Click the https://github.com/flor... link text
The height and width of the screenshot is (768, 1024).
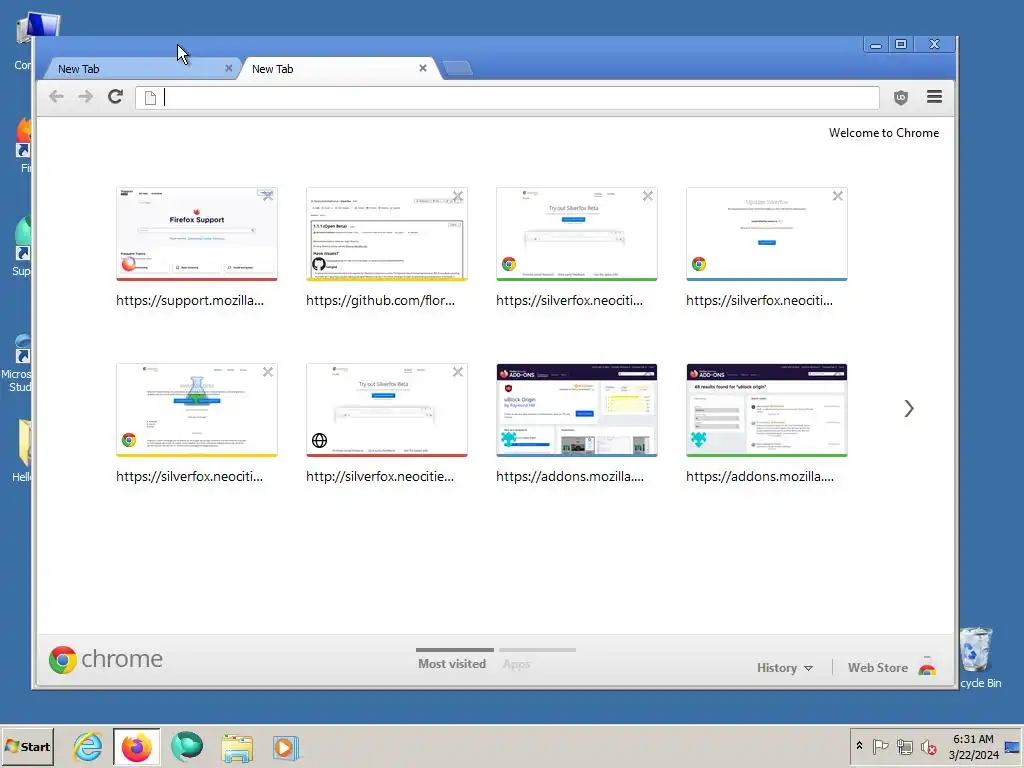(381, 300)
